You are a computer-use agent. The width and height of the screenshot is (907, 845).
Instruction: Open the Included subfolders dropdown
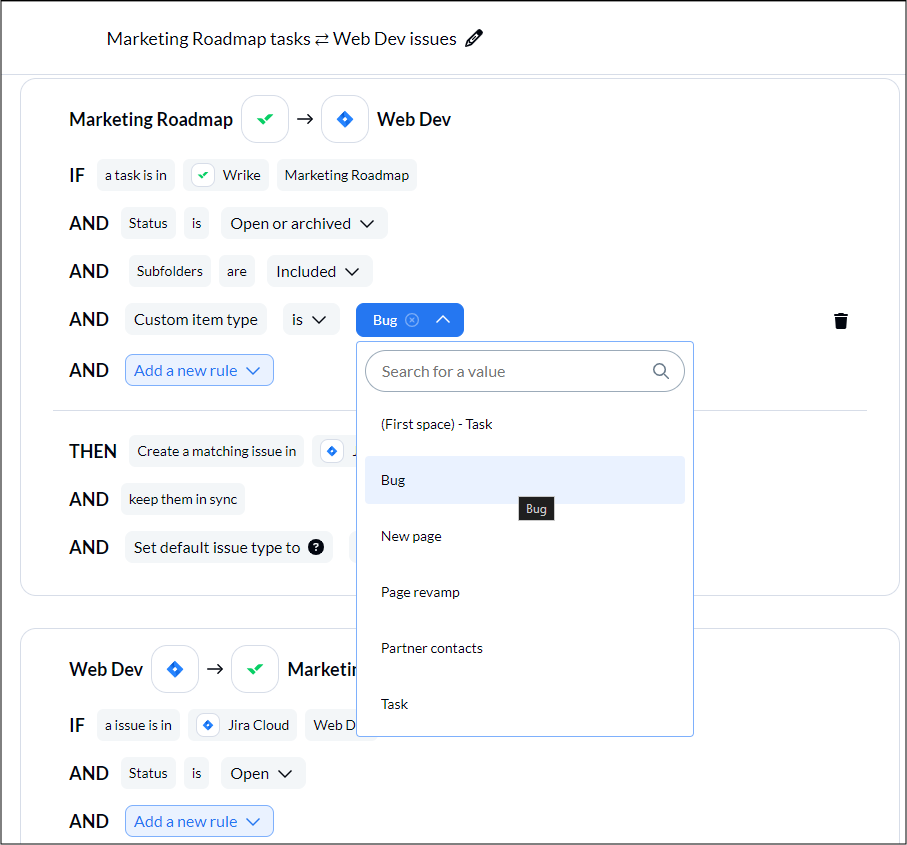click(319, 271)
